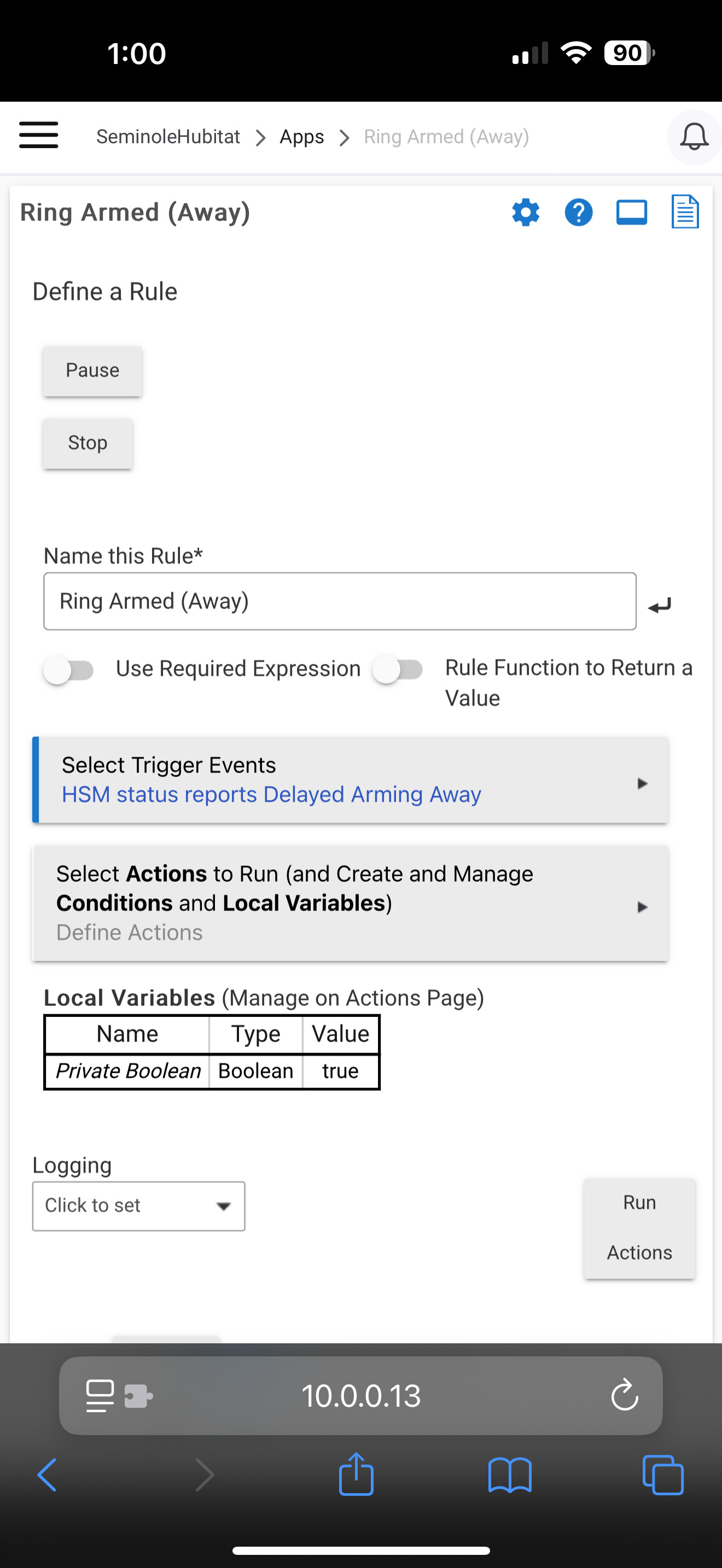The image size is (722, 1568).
Task: Go forward in Safari
Action: point(205,1475)
